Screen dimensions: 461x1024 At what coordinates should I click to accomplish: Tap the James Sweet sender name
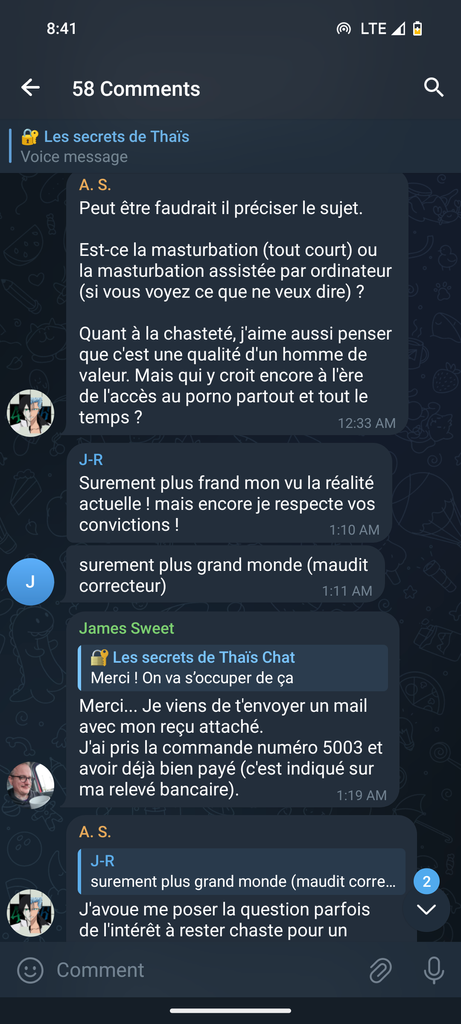tap(126, 628)
